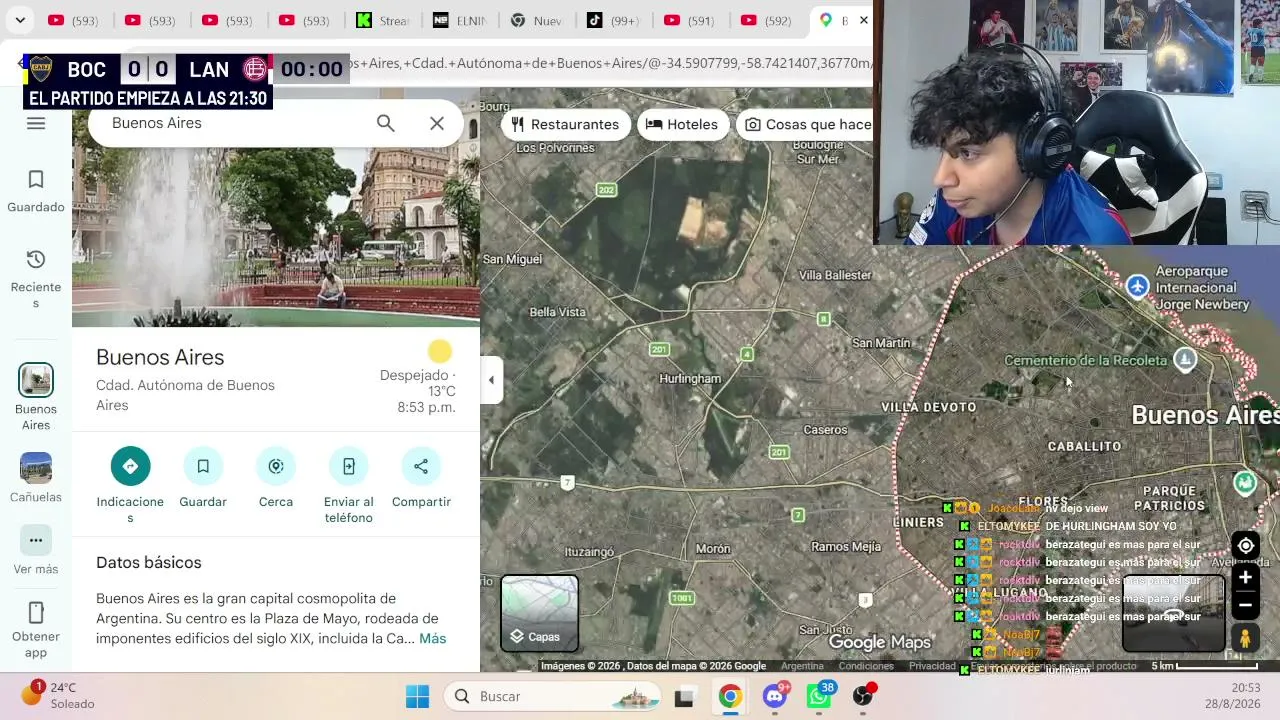Viewport: 1280px width, 720px height.
Task: Open Discord from the taskbar
Action: coord(775,696)
